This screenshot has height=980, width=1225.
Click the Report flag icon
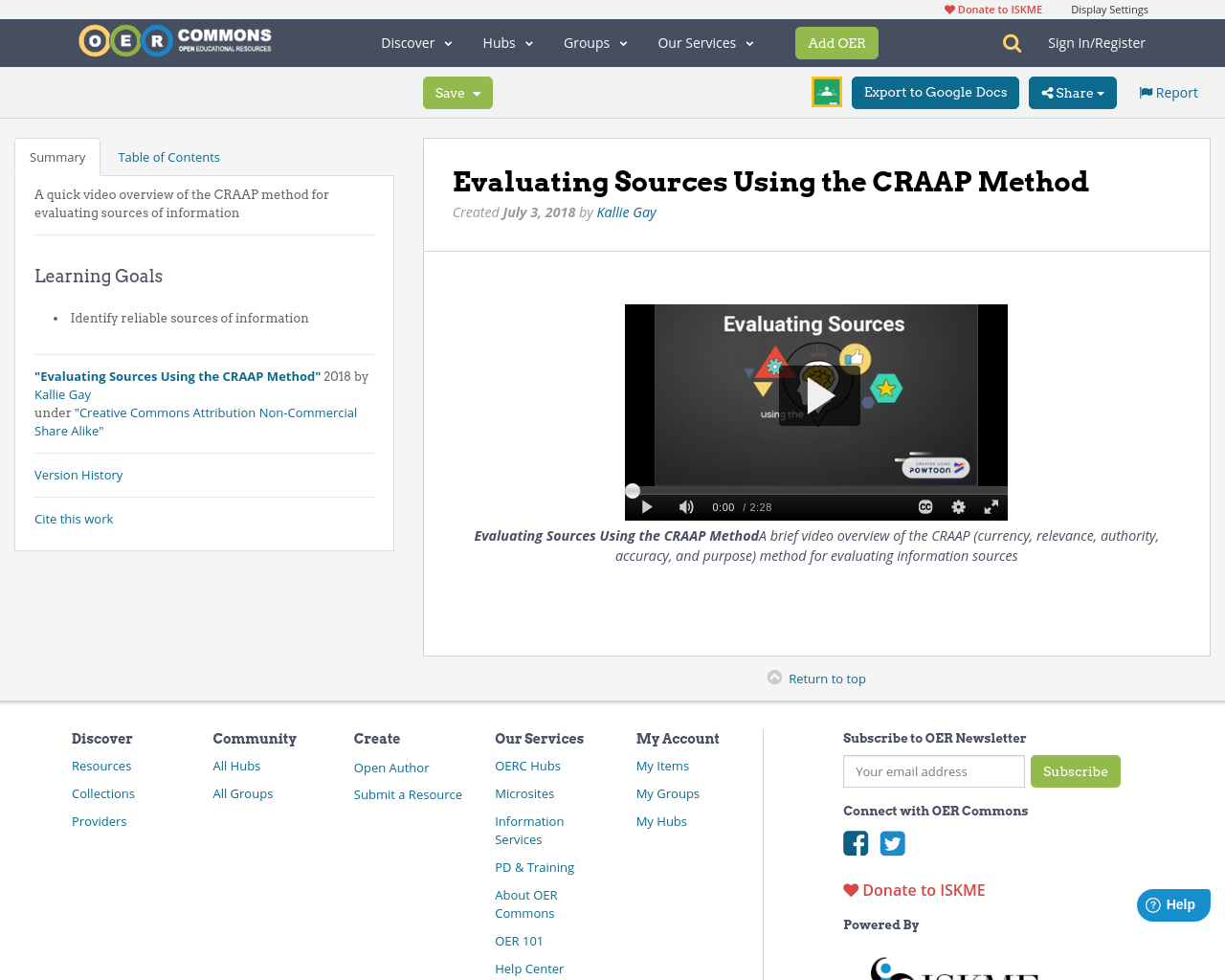(x=1147, y=91)
